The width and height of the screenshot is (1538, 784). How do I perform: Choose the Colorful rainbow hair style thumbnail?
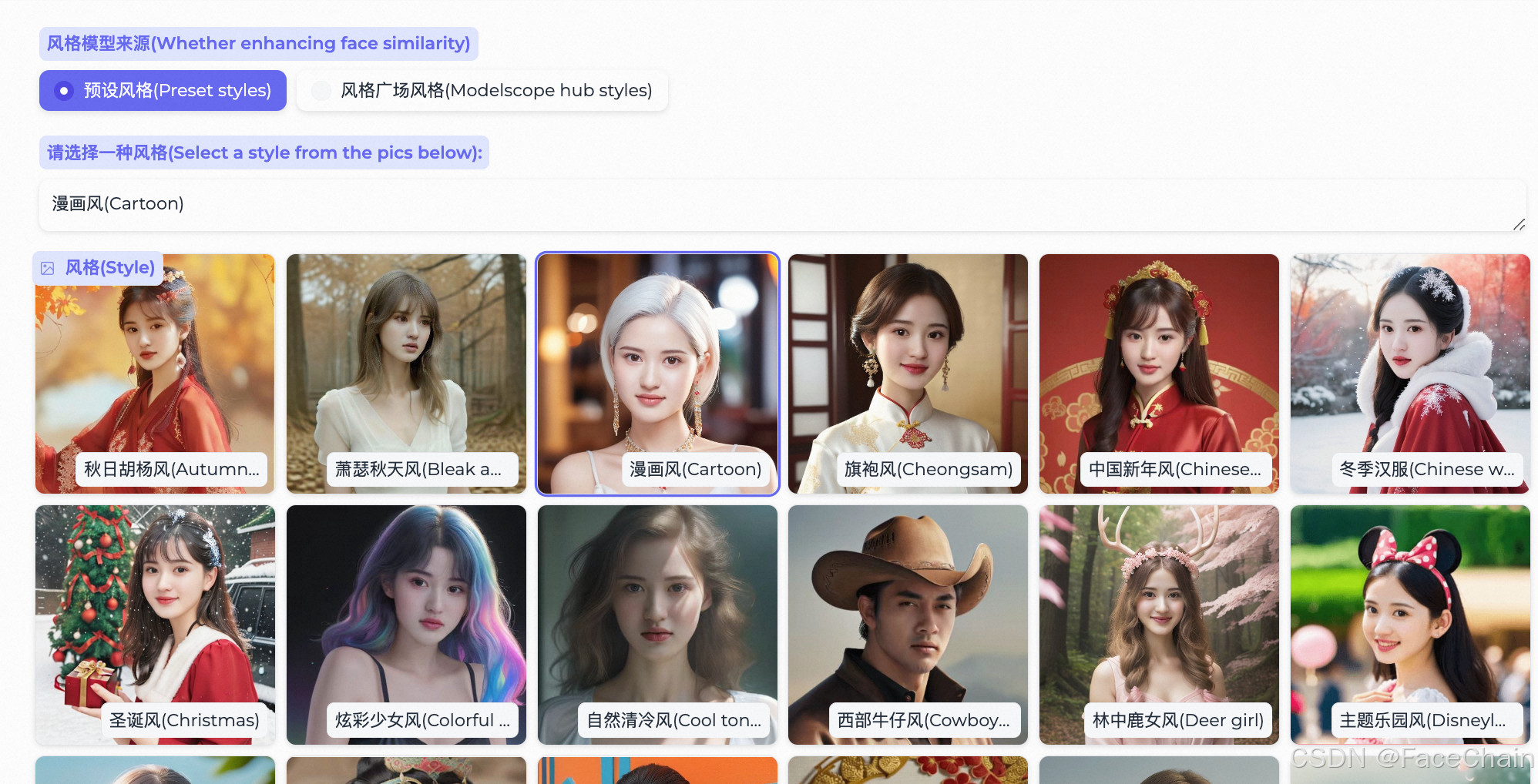406,625
